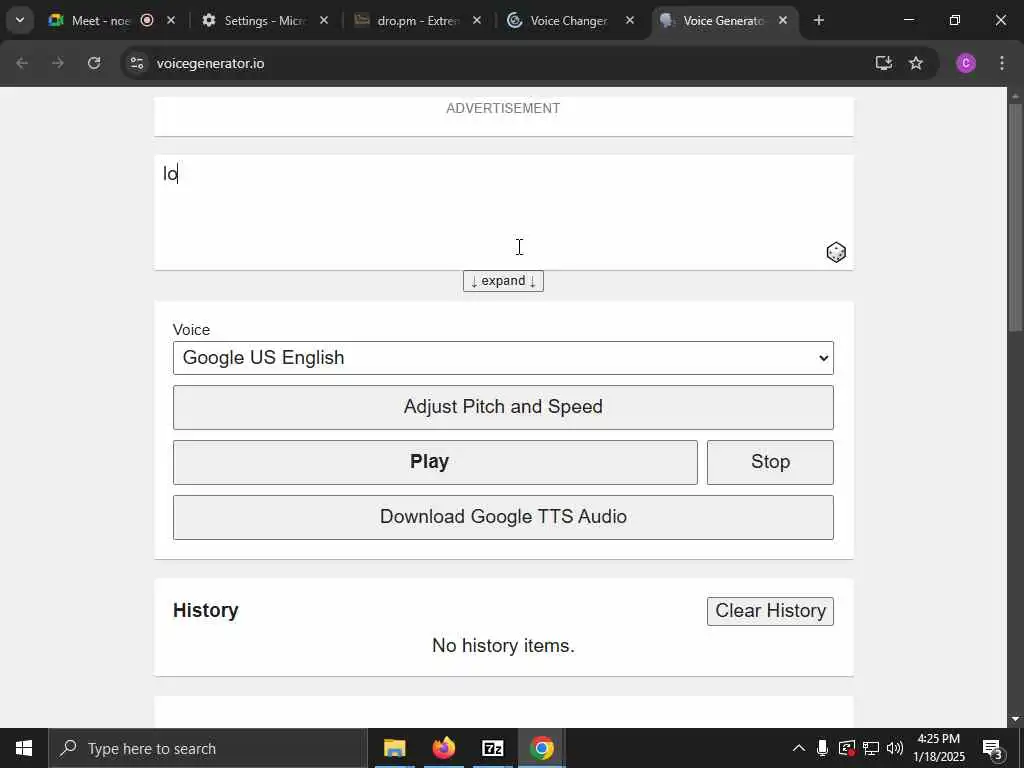The height and width of the screenshot is (768, 1024).
Task: Close the Meet tab
Action: tap(171, 21)
